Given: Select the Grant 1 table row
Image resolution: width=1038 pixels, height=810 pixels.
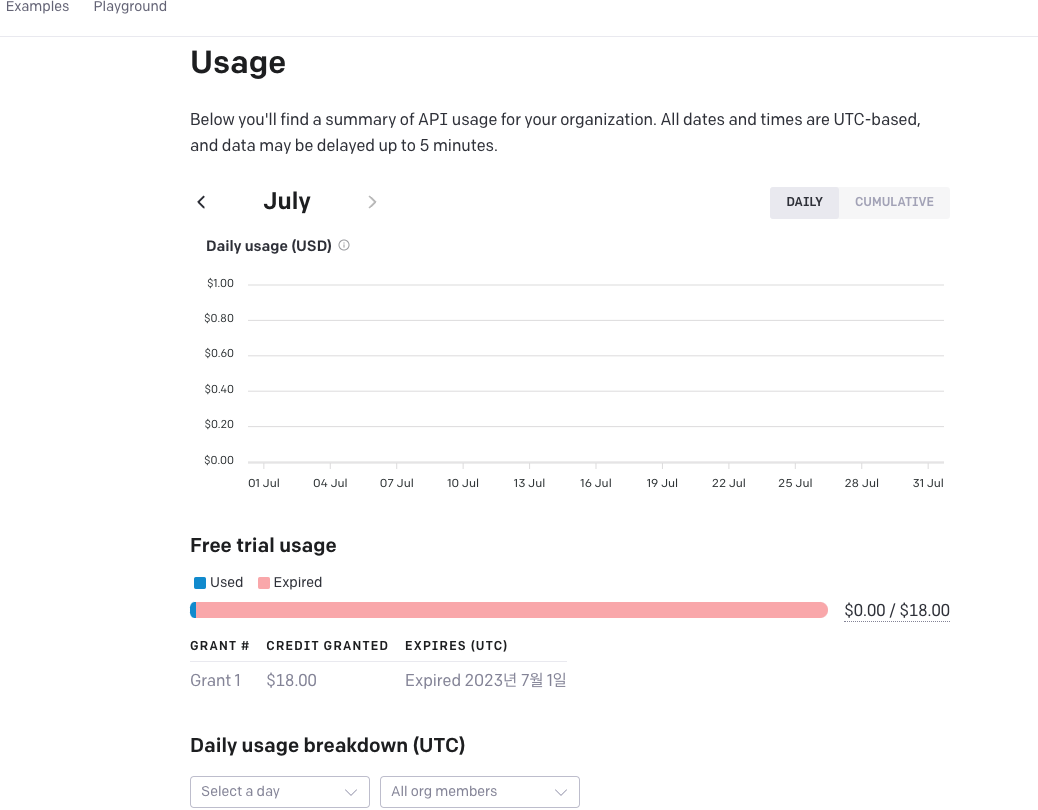Looking at the screenshot, I should (x=378, y=680).
